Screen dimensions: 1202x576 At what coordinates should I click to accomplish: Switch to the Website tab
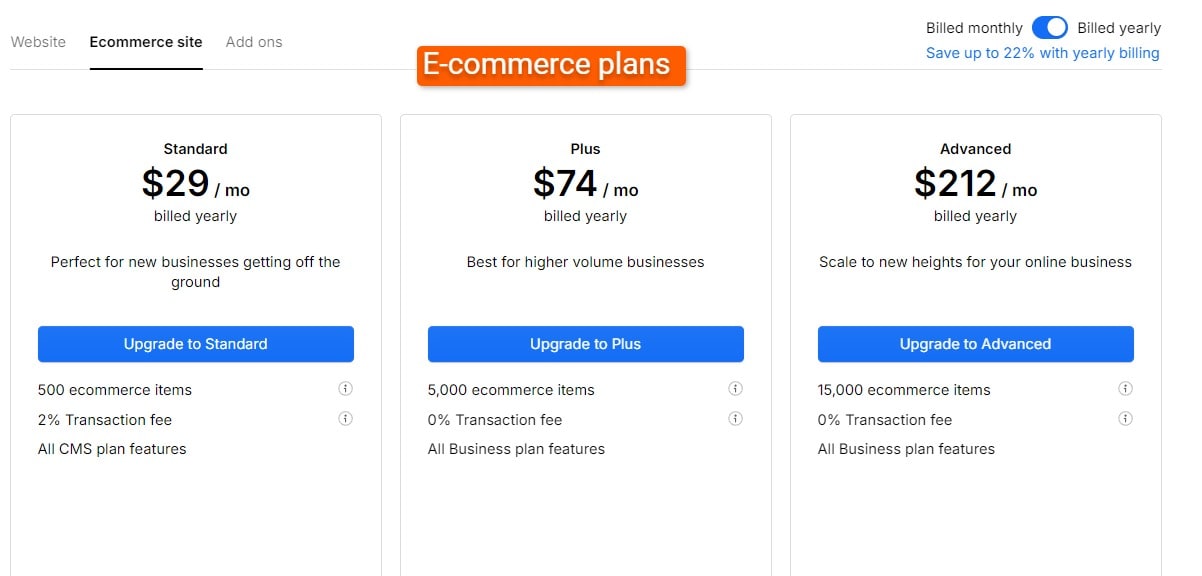(x=39, y=42)
